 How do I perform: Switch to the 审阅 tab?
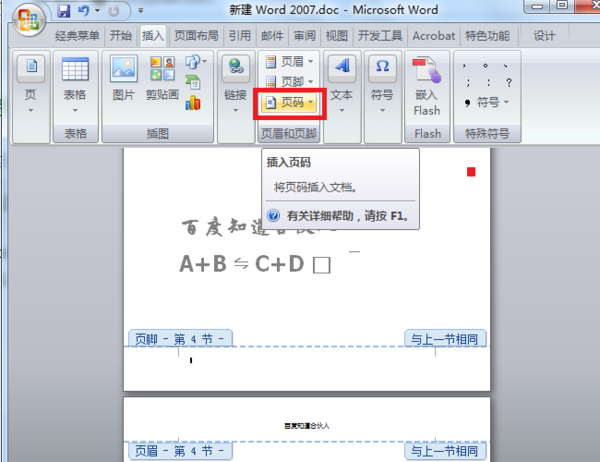pyautogui.click(x=305, y=36)
